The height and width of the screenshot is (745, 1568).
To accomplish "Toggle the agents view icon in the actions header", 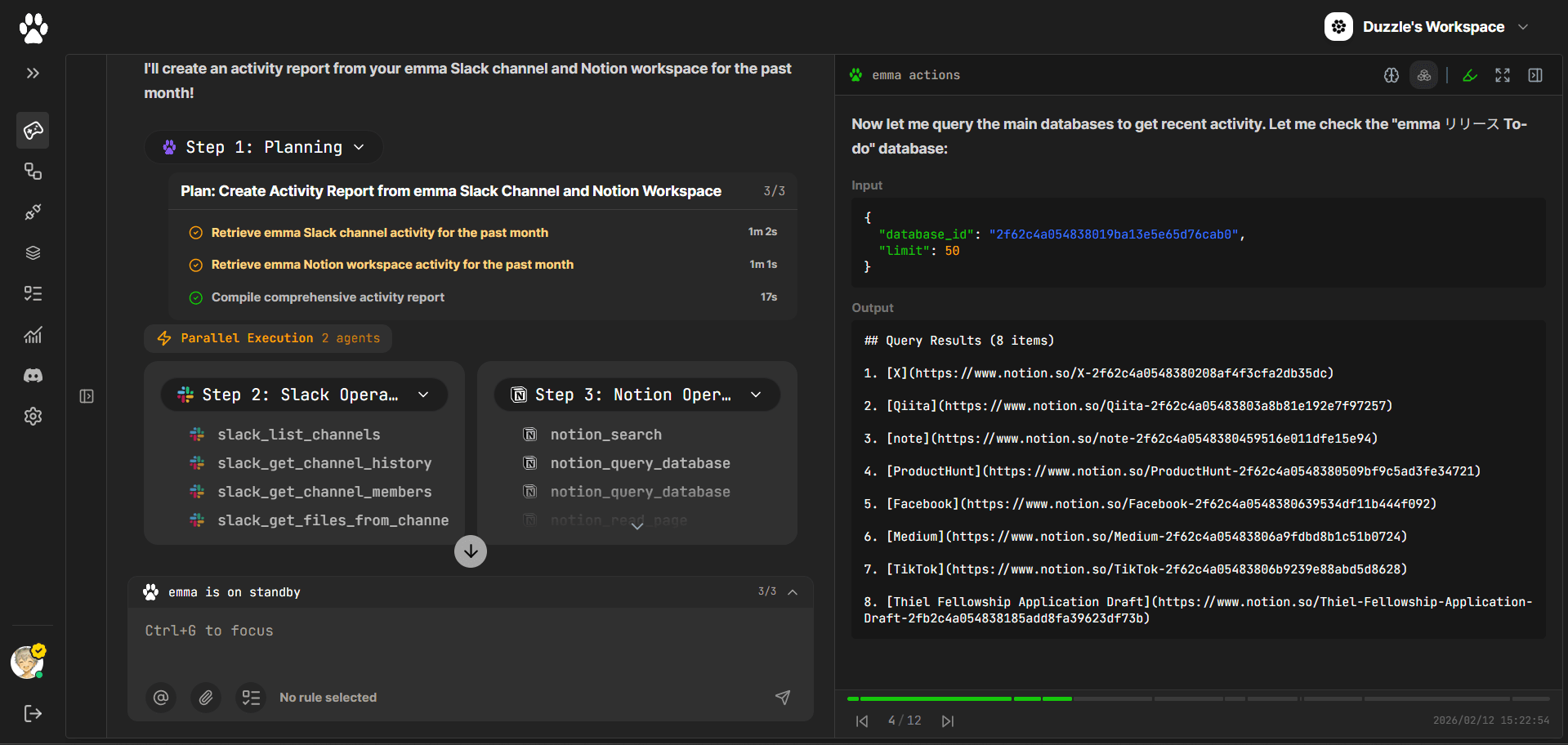I will click(x=1423, y=75).
